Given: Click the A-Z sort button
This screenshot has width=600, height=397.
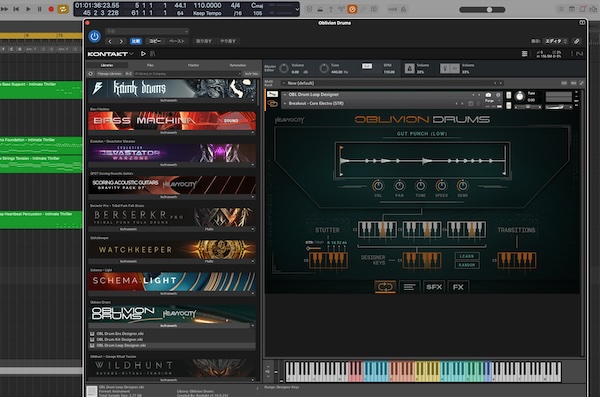Looking at the screenshot, I should (129, 74).
